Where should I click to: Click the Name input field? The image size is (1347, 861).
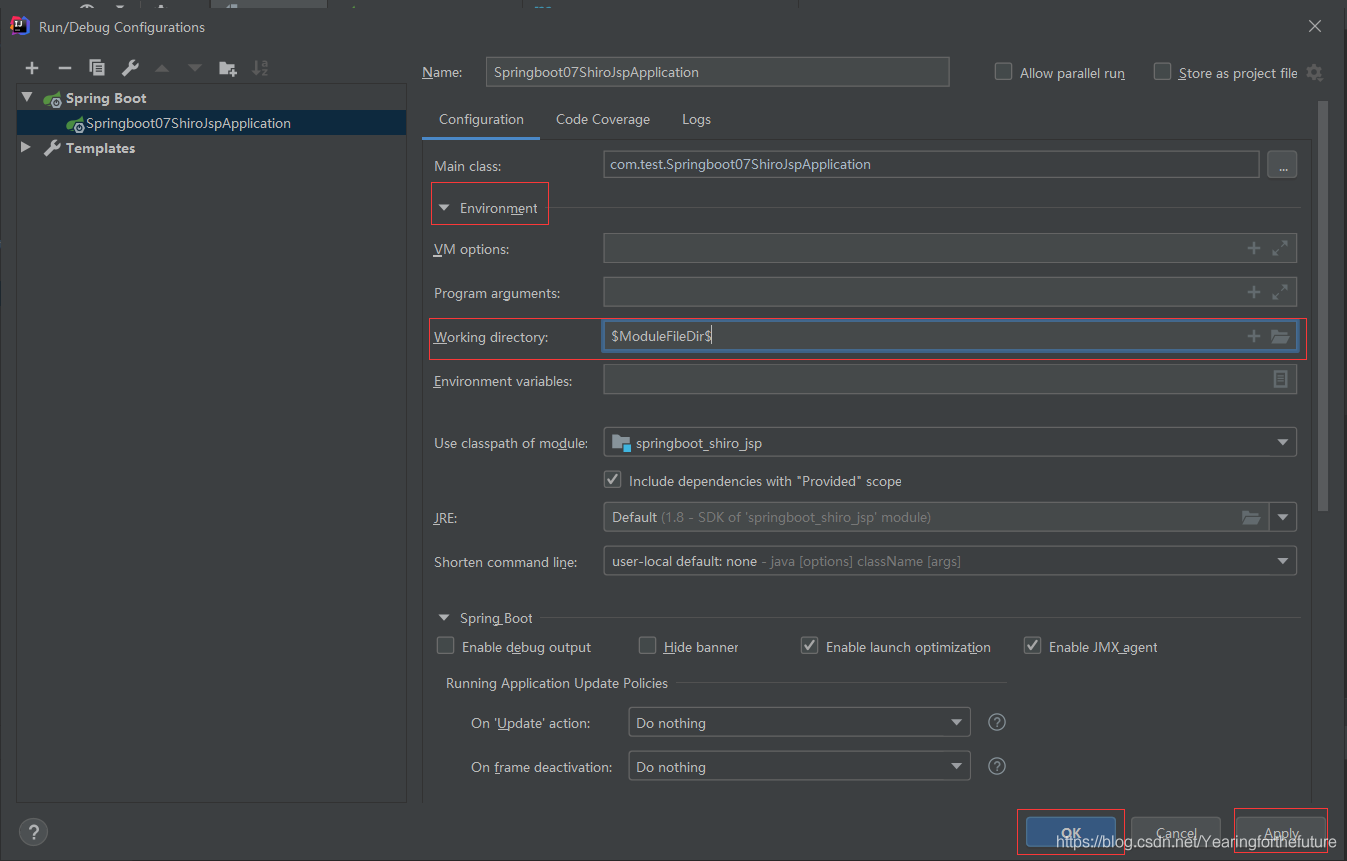pyautogui.click(x=717, y=72)
